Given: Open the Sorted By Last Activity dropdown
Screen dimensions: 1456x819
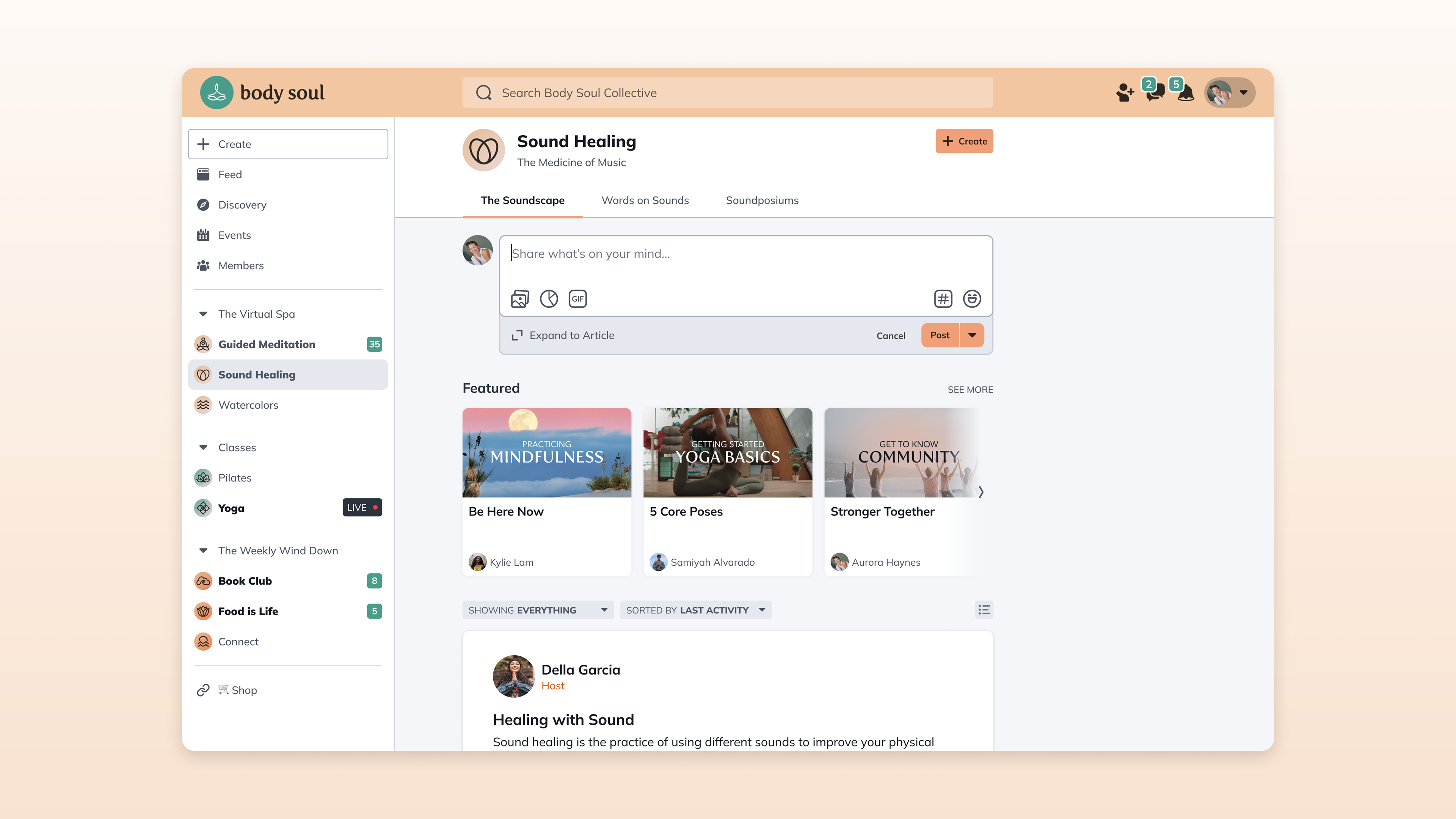Looking at the screenshot, I should click(x=695, y=610).
